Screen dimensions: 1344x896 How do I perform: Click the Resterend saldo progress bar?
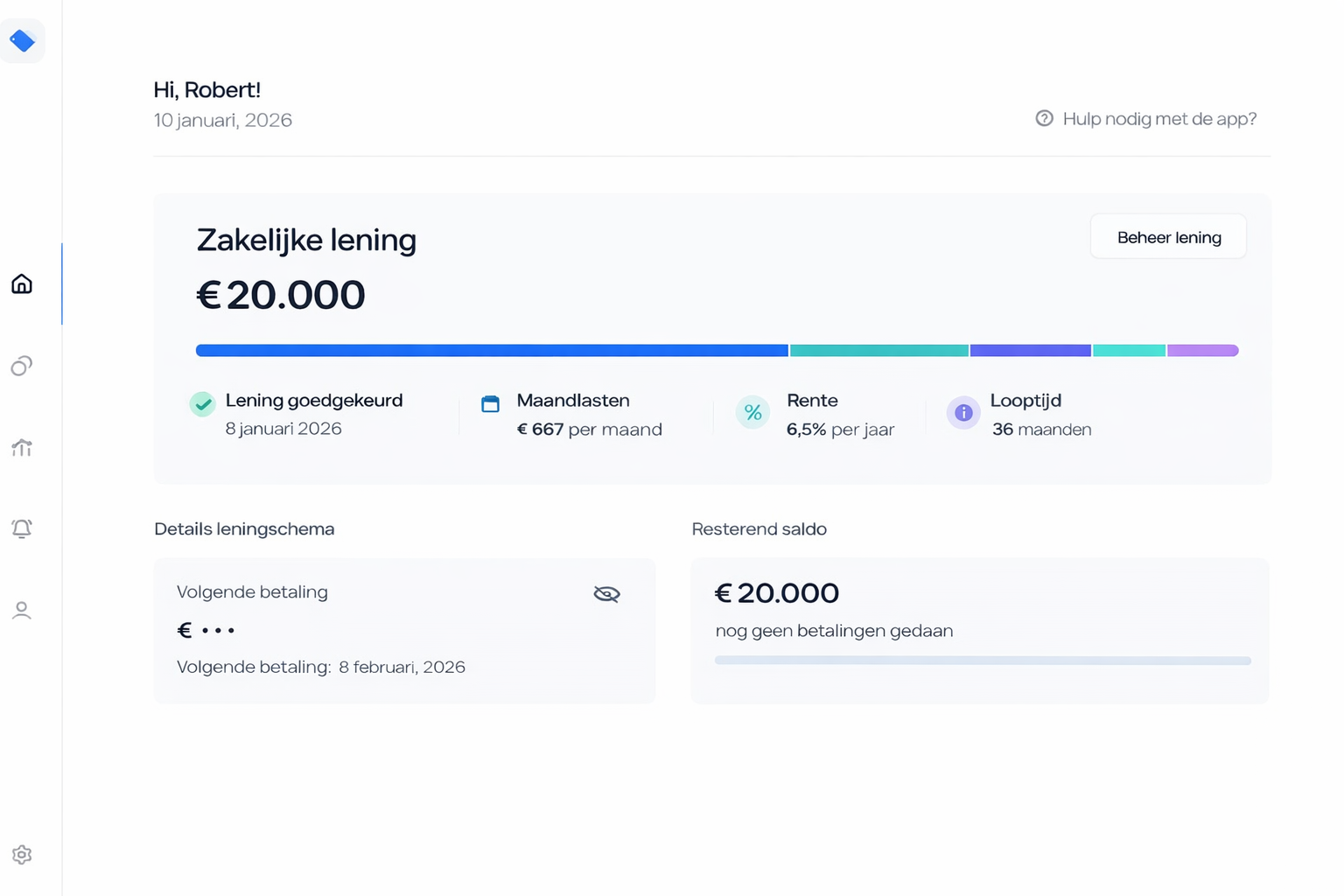982,661
